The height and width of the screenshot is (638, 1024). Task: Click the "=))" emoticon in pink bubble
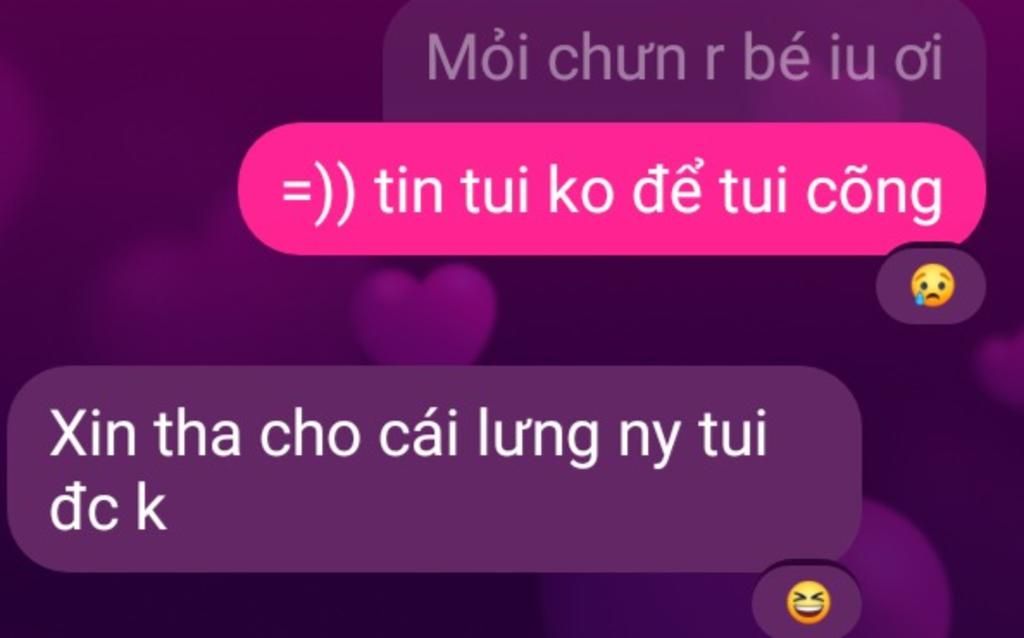[320, 193]
